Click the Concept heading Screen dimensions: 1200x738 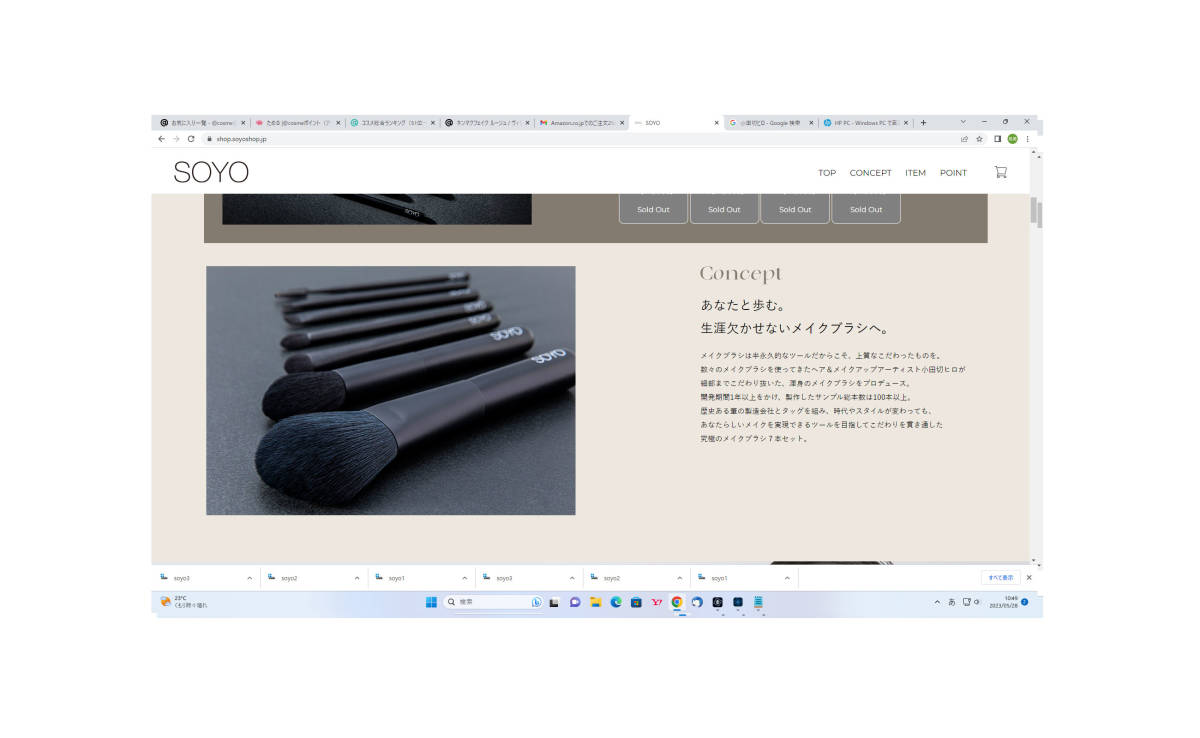pos(740,274)
